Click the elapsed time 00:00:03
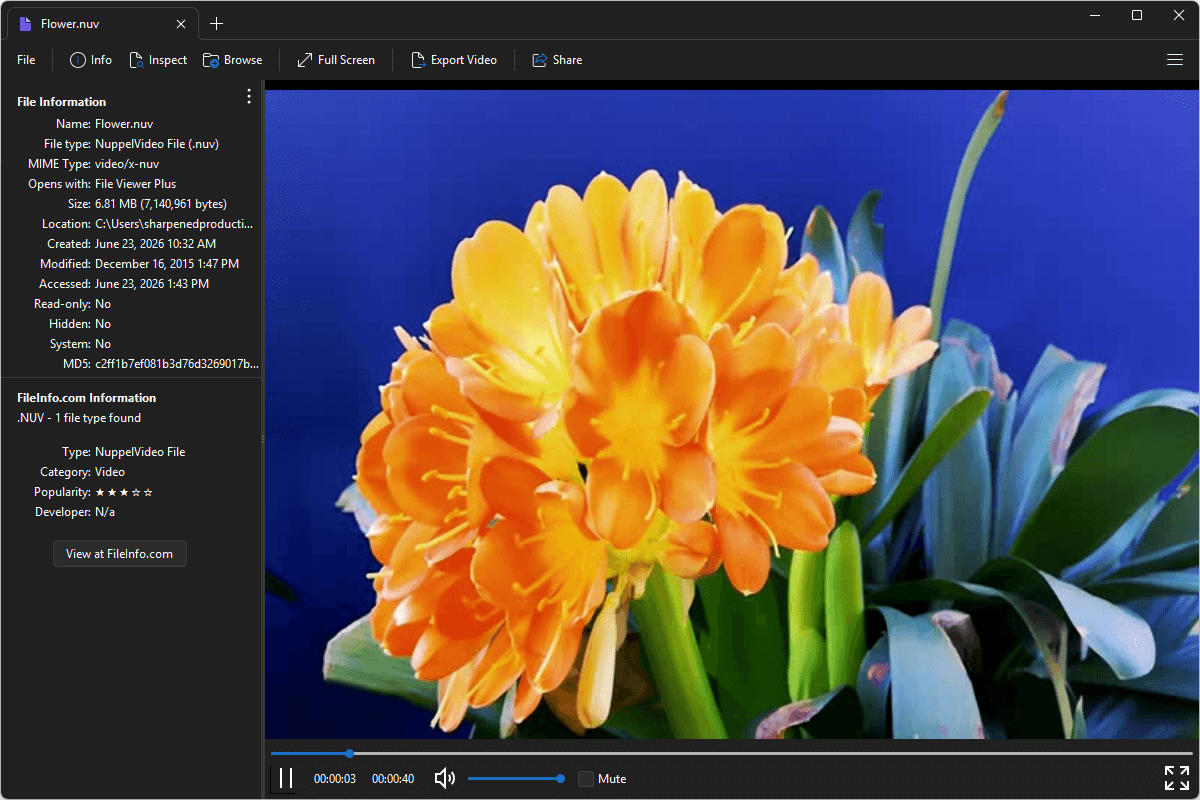The image size is (1200, 800). click(x=335, y=778)
